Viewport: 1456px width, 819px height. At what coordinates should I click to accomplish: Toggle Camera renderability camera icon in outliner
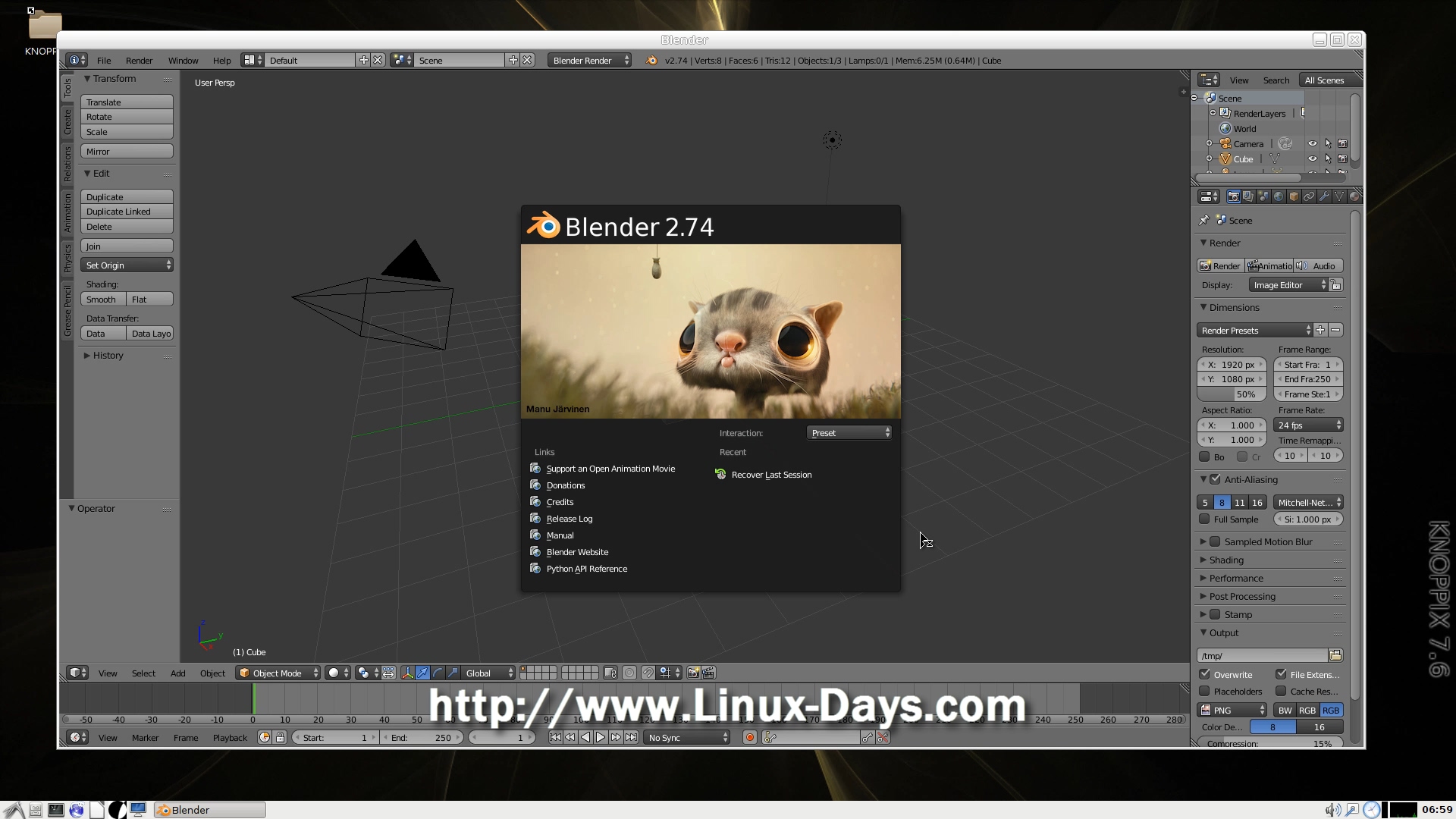[x=1343, y=143]
